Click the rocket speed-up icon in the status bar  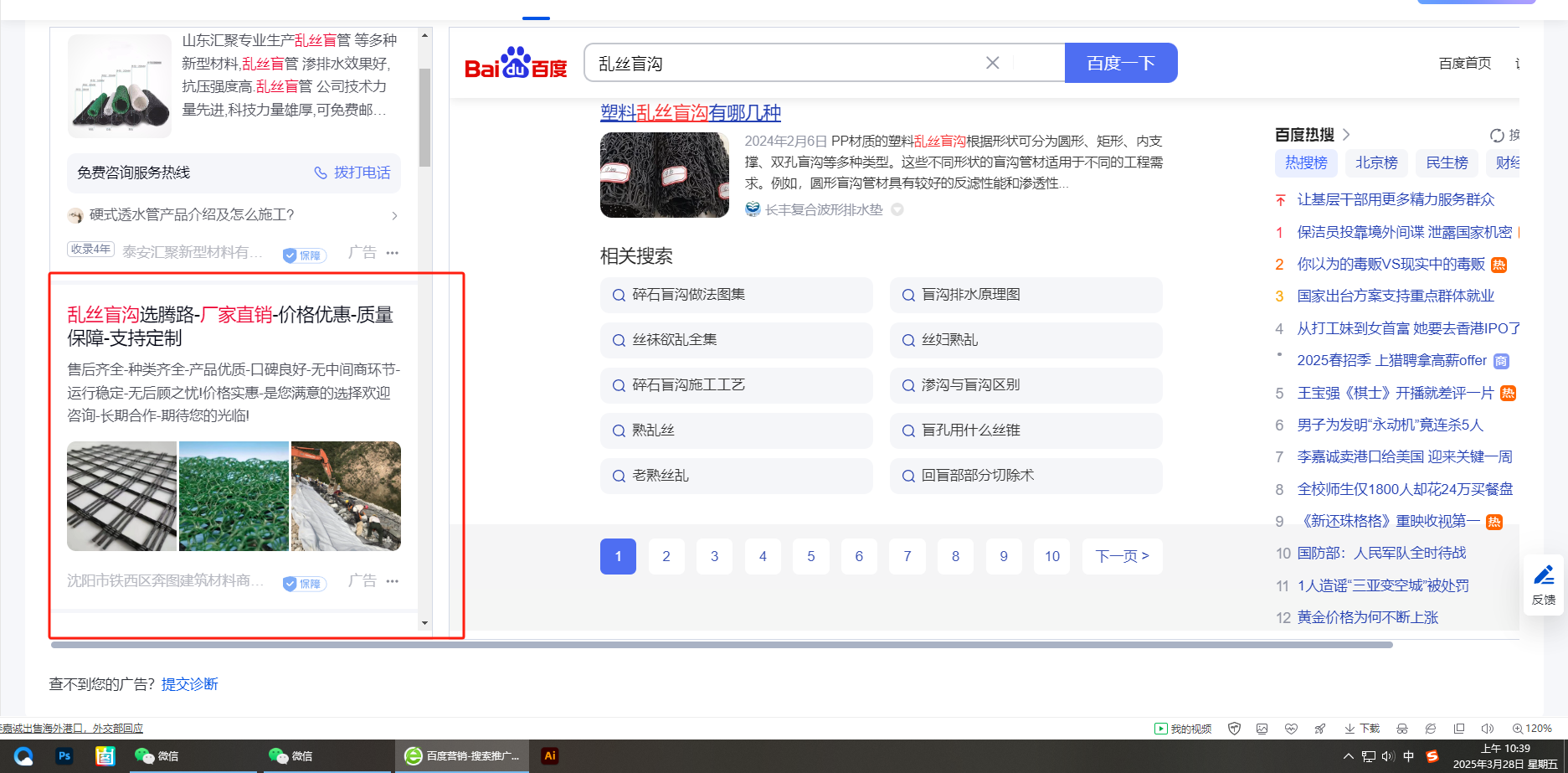click(1320, 729)
